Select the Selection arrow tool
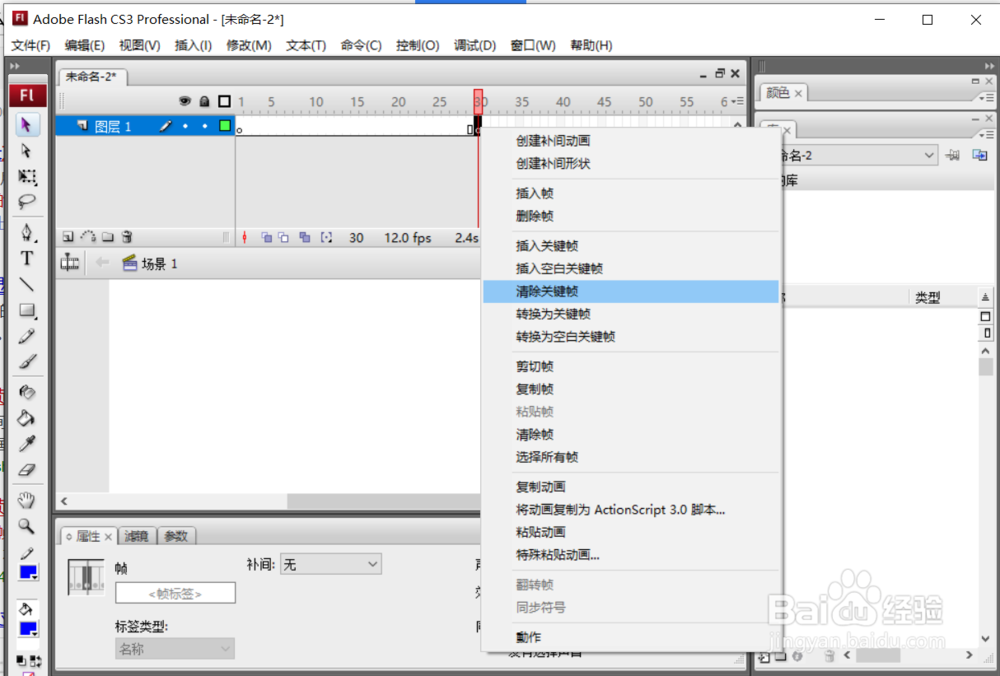This screenshot has width=1000, height=676. [27, 125]
